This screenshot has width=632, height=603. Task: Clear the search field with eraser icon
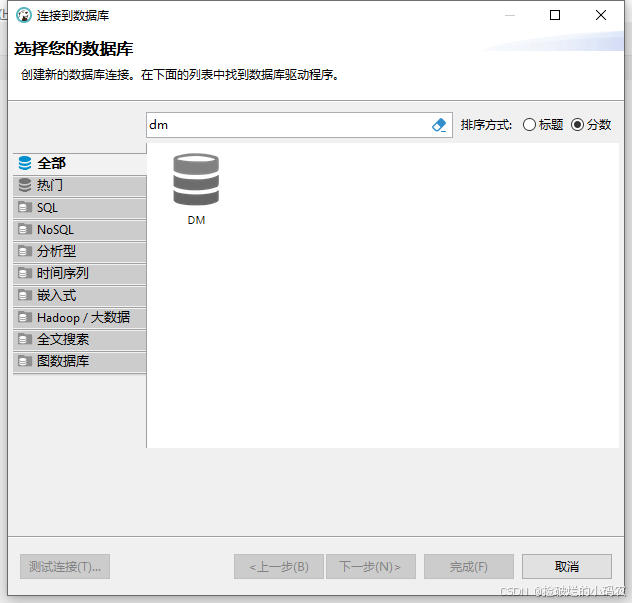[439, 125]
